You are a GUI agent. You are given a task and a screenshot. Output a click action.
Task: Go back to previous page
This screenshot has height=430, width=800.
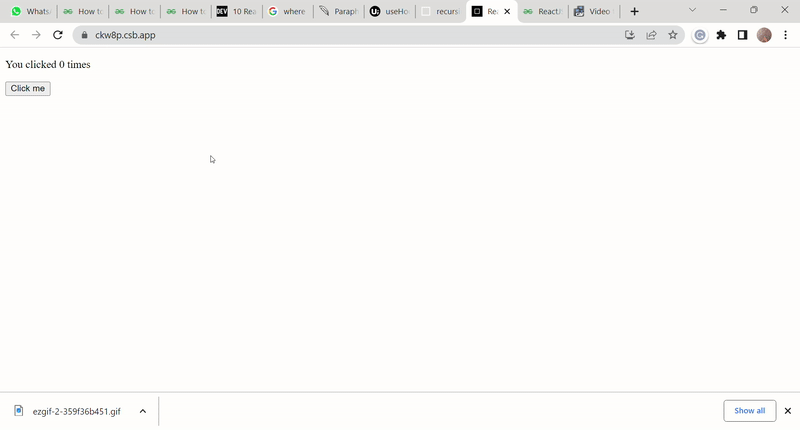pos(14,35)
